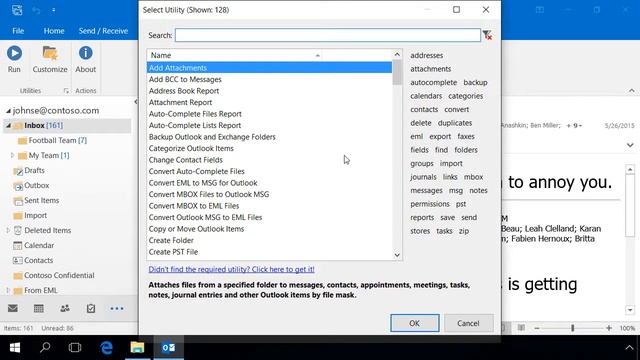Expand message header chevron
640x360 pixels.
pos(630,145)
